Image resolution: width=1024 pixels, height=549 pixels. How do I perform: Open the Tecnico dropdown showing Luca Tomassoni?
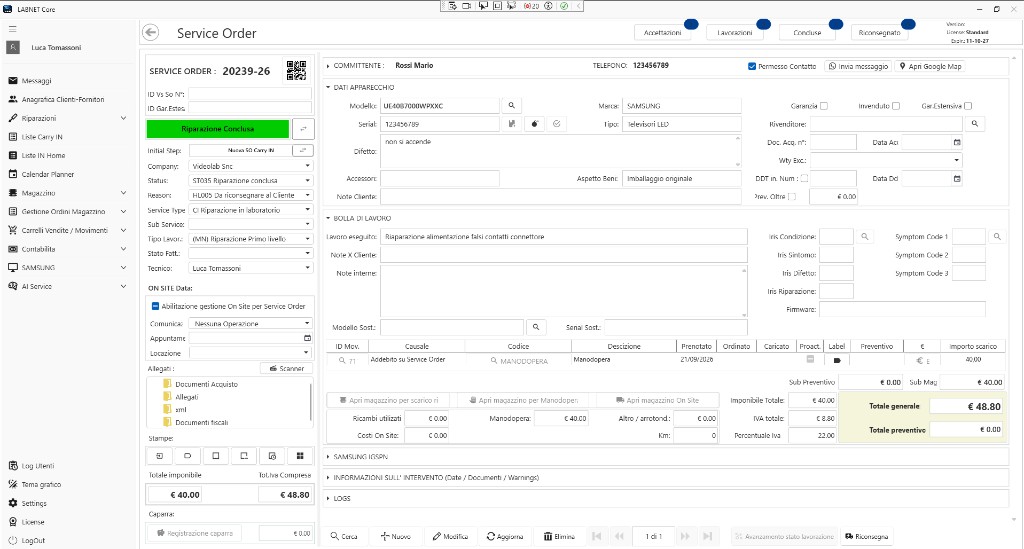pos(251,268)
